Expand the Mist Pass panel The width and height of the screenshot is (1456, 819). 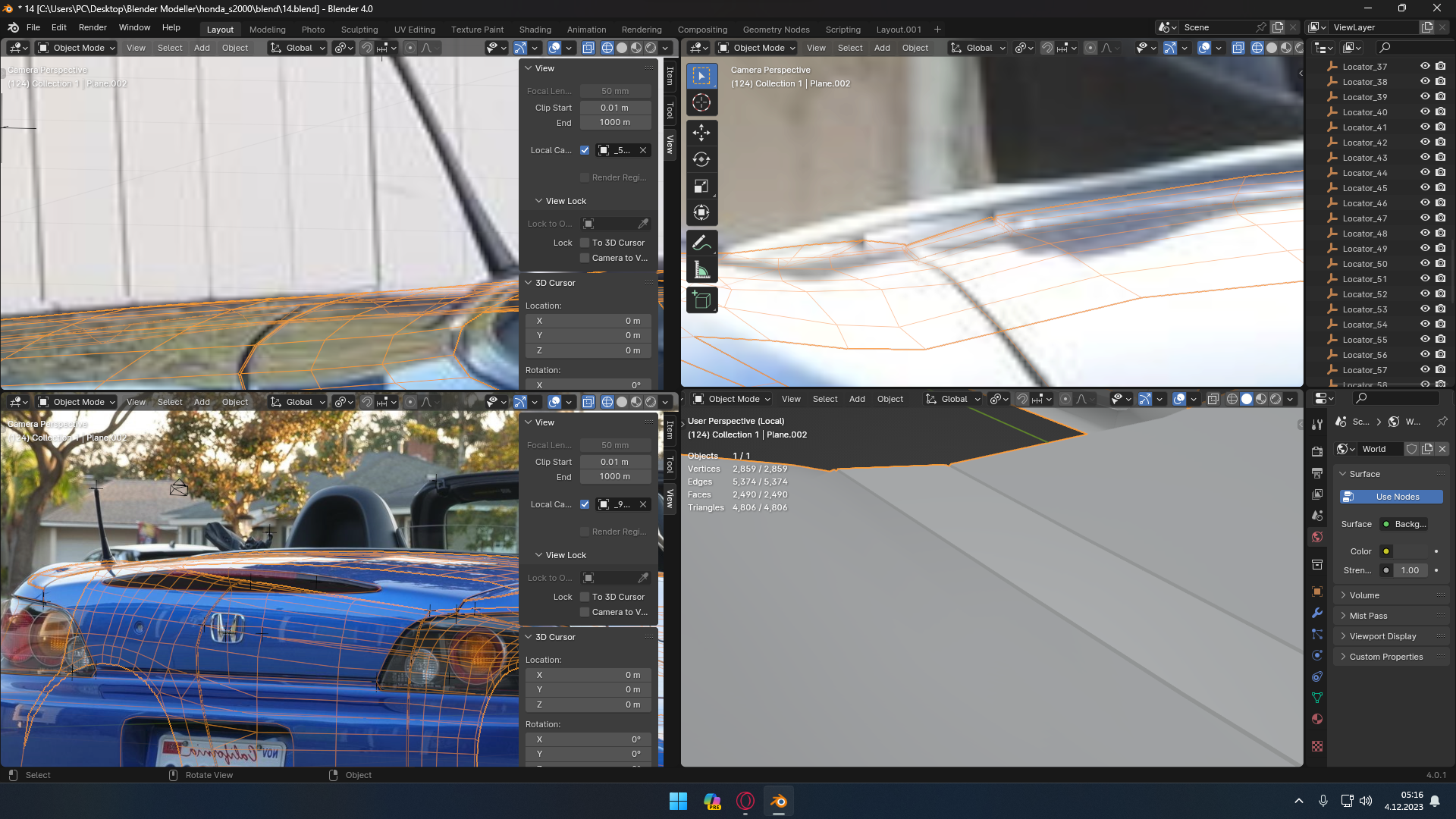(x=1368, y=616)
